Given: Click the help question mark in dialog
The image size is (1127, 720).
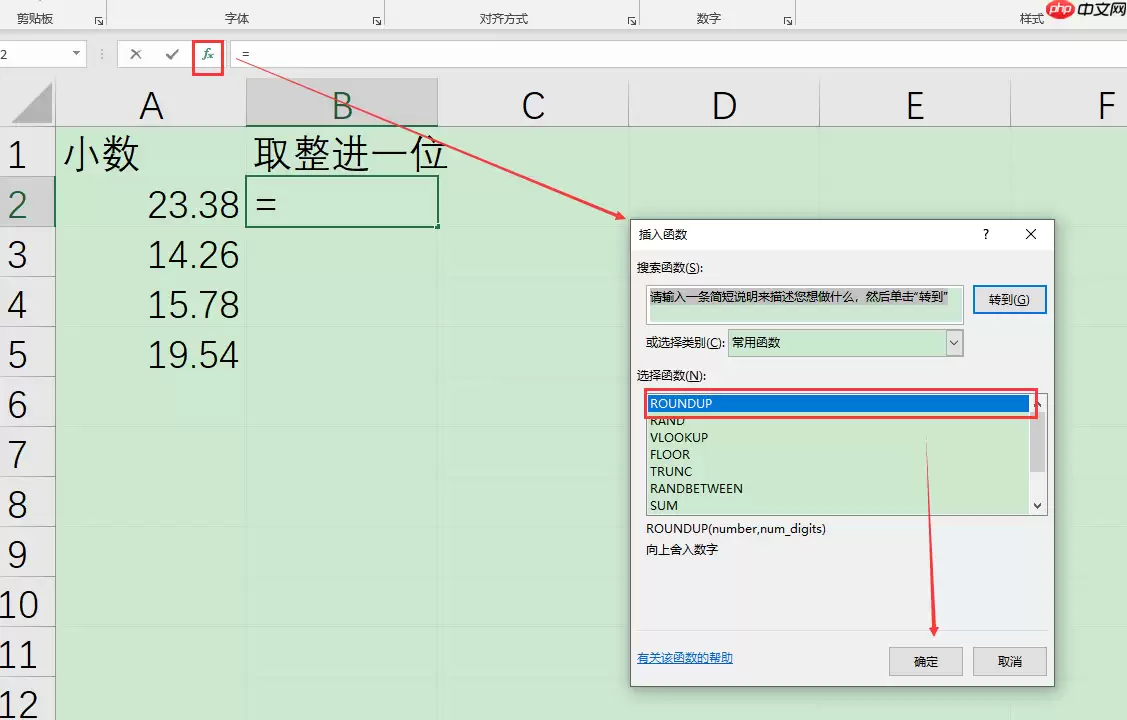Looking at the screenshot, I should [985, 234].
